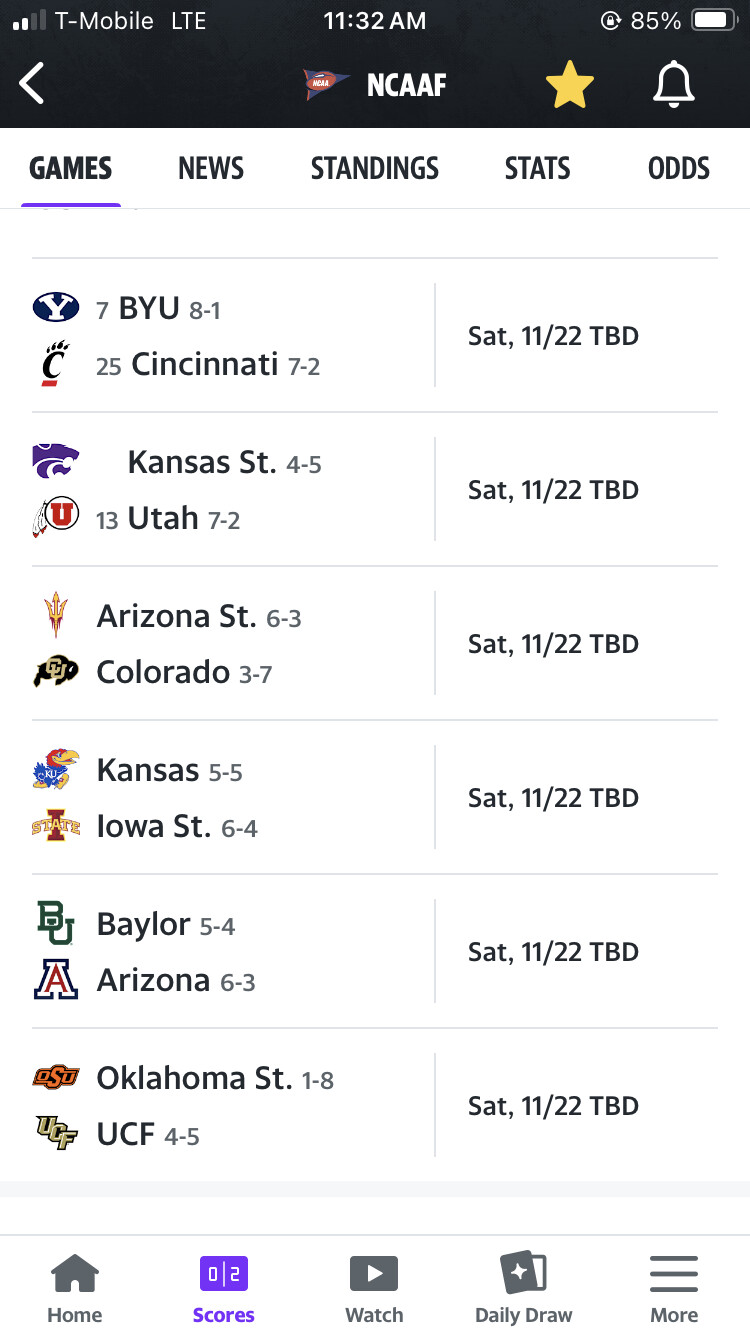The image size is (750, 1334).
Task: Tap the NCAA pennant logo
Action: [327, 85]
